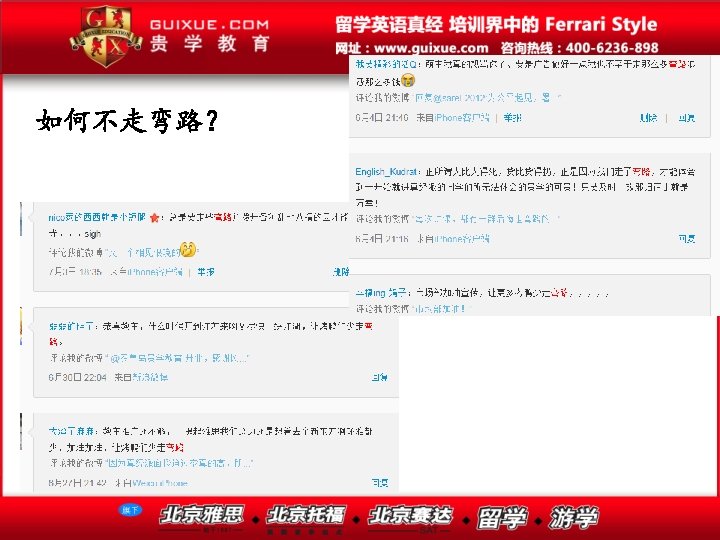Image resolution: width=720 pixels, height=540 pixels.
Task: Click the 北京赛达 SAT footer logo
Action: click(410, 516)
